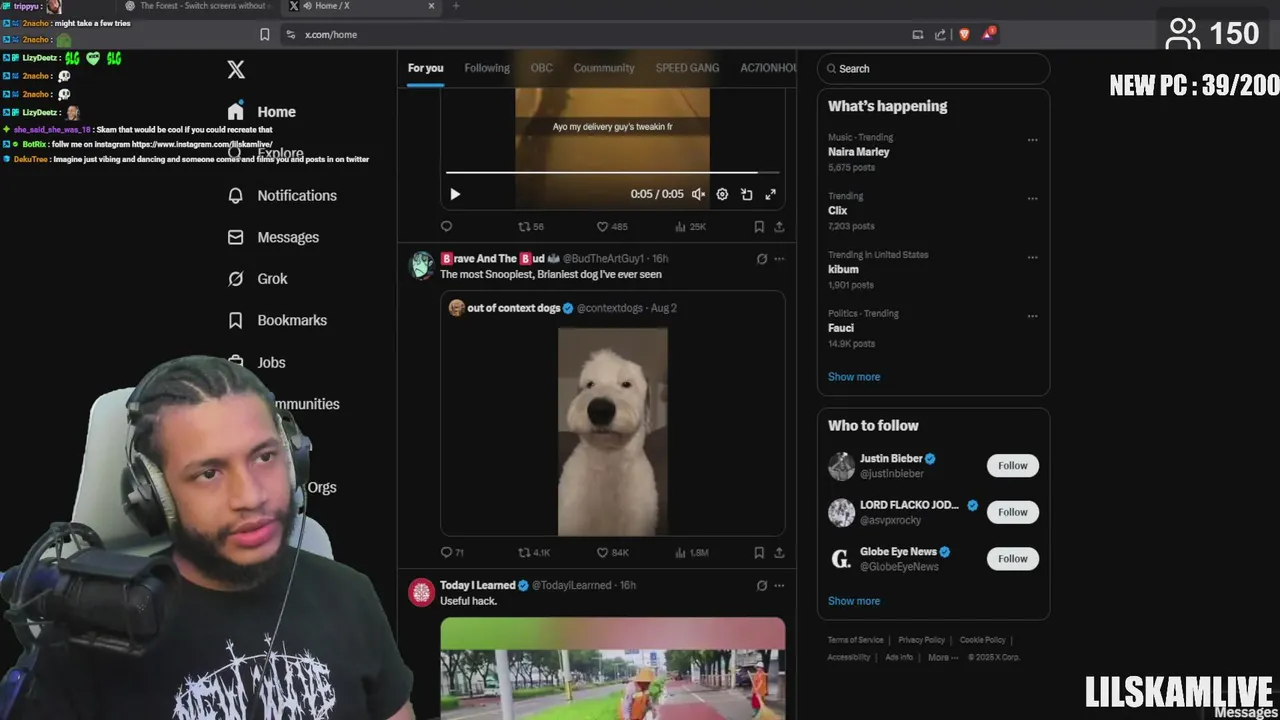This screenshot has width=1280, height=720.
Task: Open more options for kibum trend
Action: [x=1032, y=257]
